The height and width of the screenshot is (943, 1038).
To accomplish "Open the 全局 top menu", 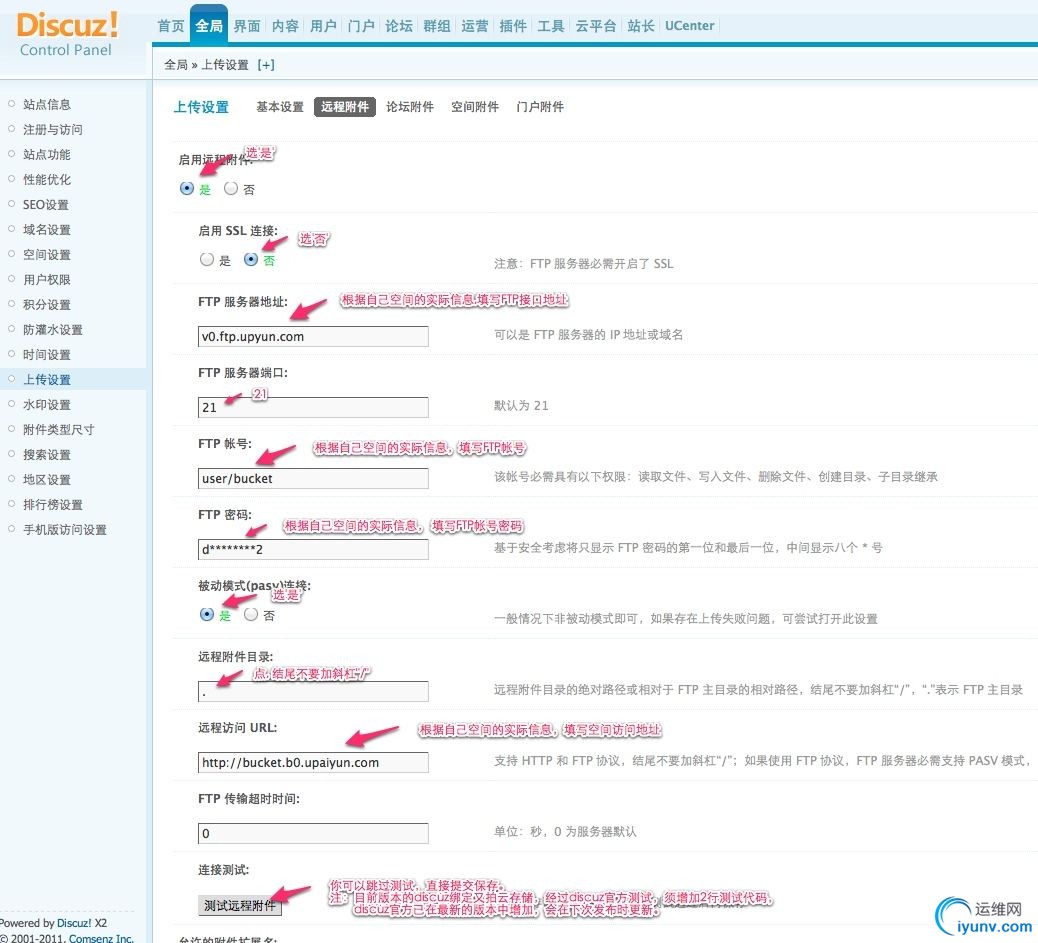I will pyautogui.click(x=209, y=26).
